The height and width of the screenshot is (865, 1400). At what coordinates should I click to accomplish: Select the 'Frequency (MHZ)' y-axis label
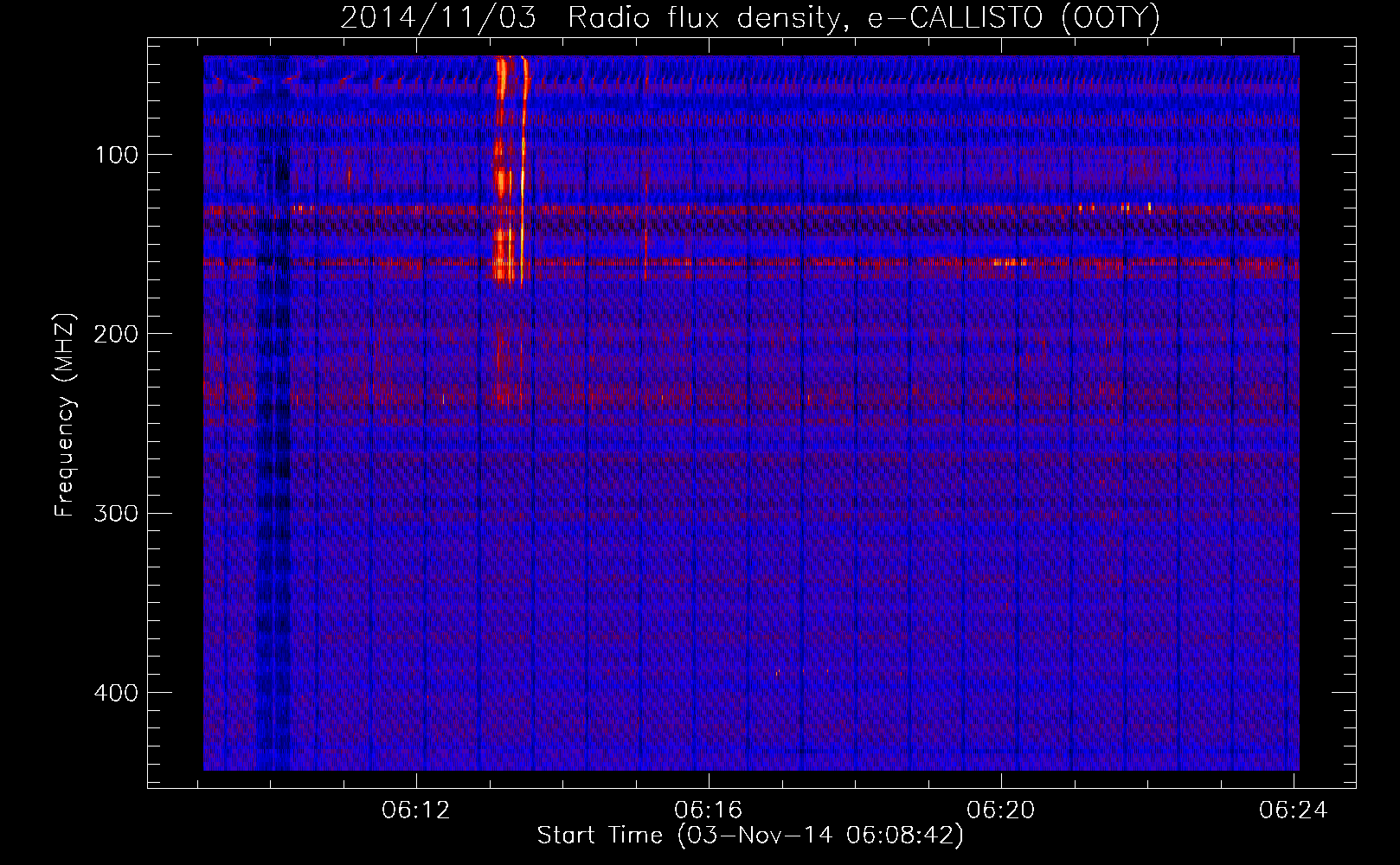[x=65, y=415]
